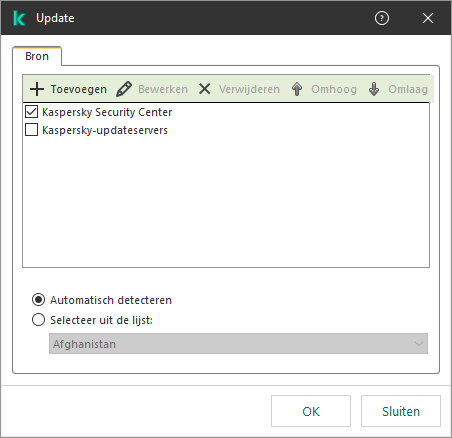Click the Verwijderen toolbar label

click(x=249, y=89)
